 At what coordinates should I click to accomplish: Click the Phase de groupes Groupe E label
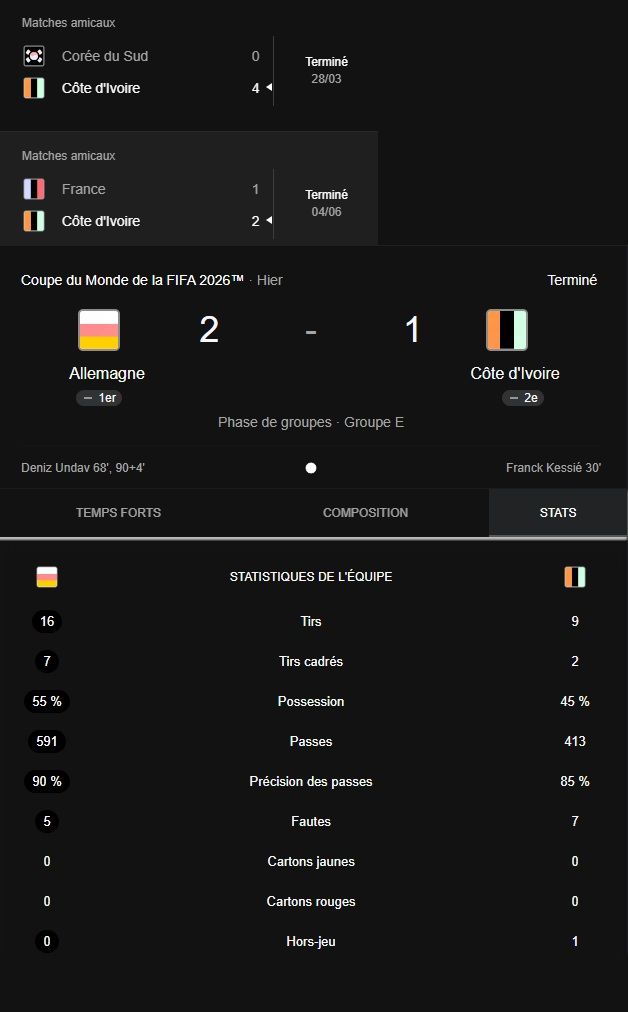pos(311,422)
